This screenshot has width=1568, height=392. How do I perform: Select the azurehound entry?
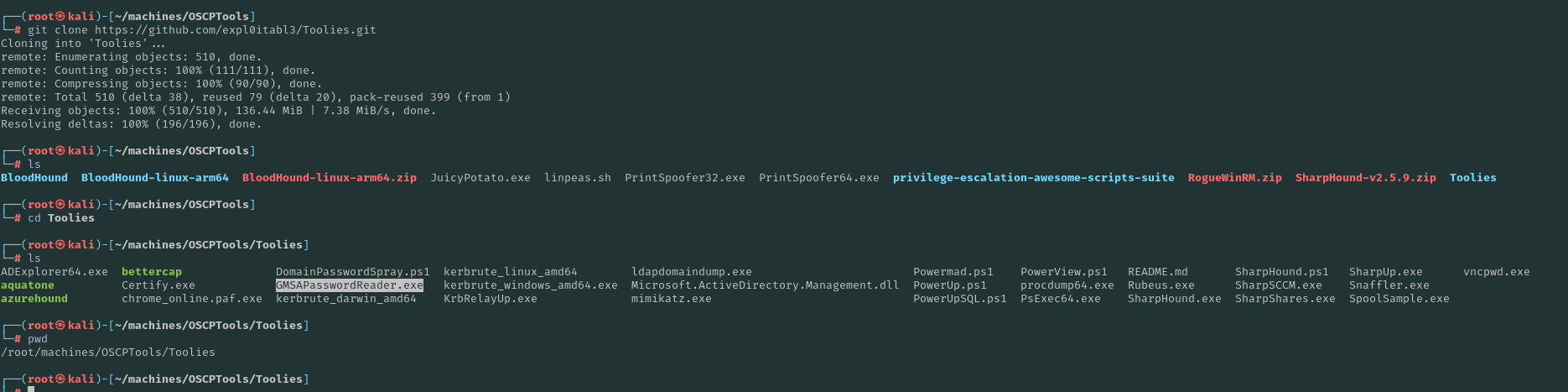tap(34, 299)
